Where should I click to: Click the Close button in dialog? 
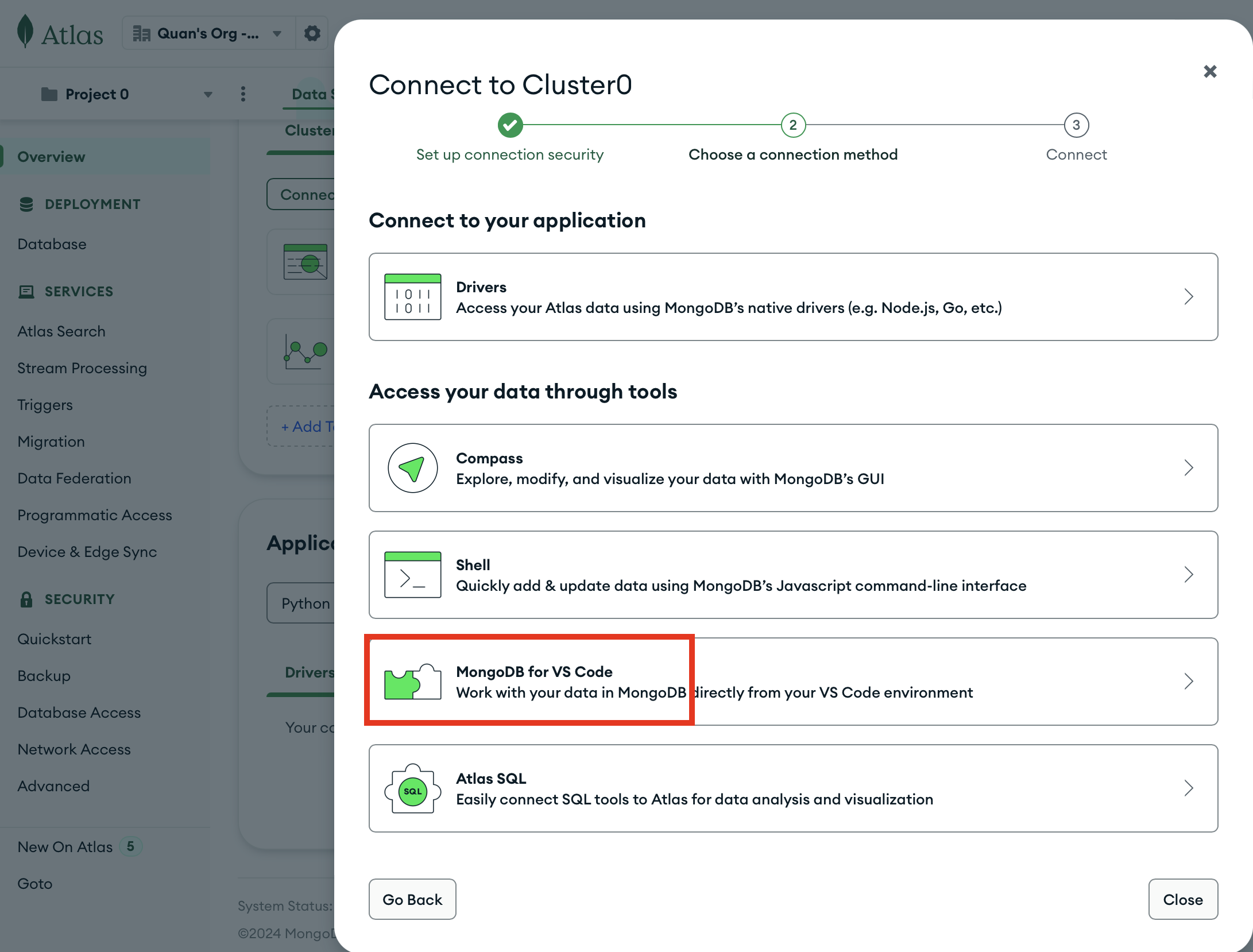1183,899
